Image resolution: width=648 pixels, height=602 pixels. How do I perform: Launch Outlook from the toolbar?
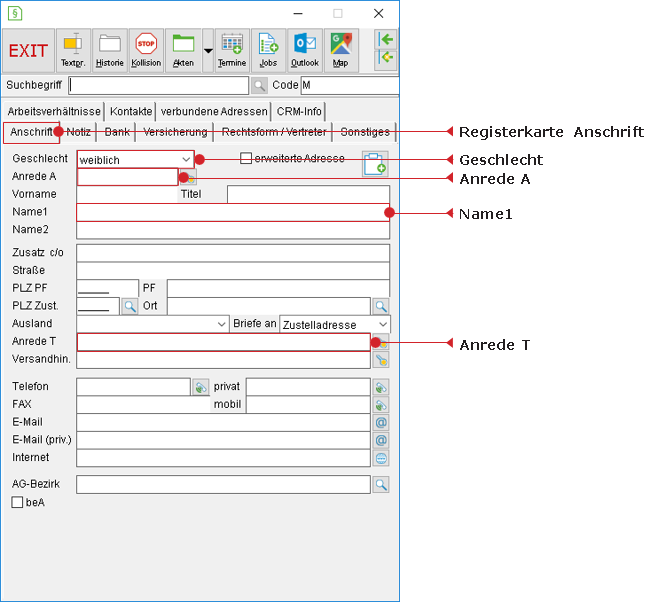tap(305, 51)
